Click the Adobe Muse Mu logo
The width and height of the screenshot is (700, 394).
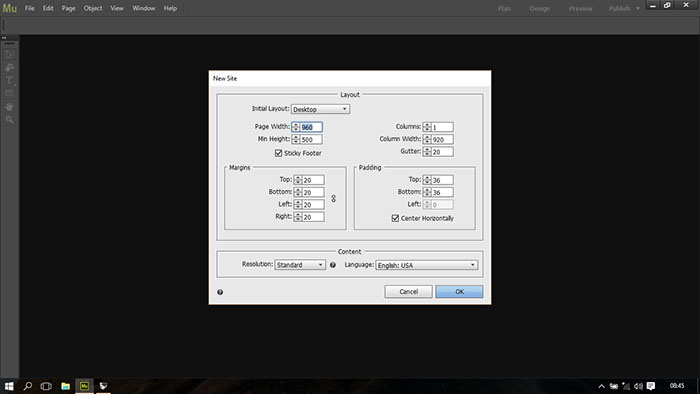pos(10,8)
